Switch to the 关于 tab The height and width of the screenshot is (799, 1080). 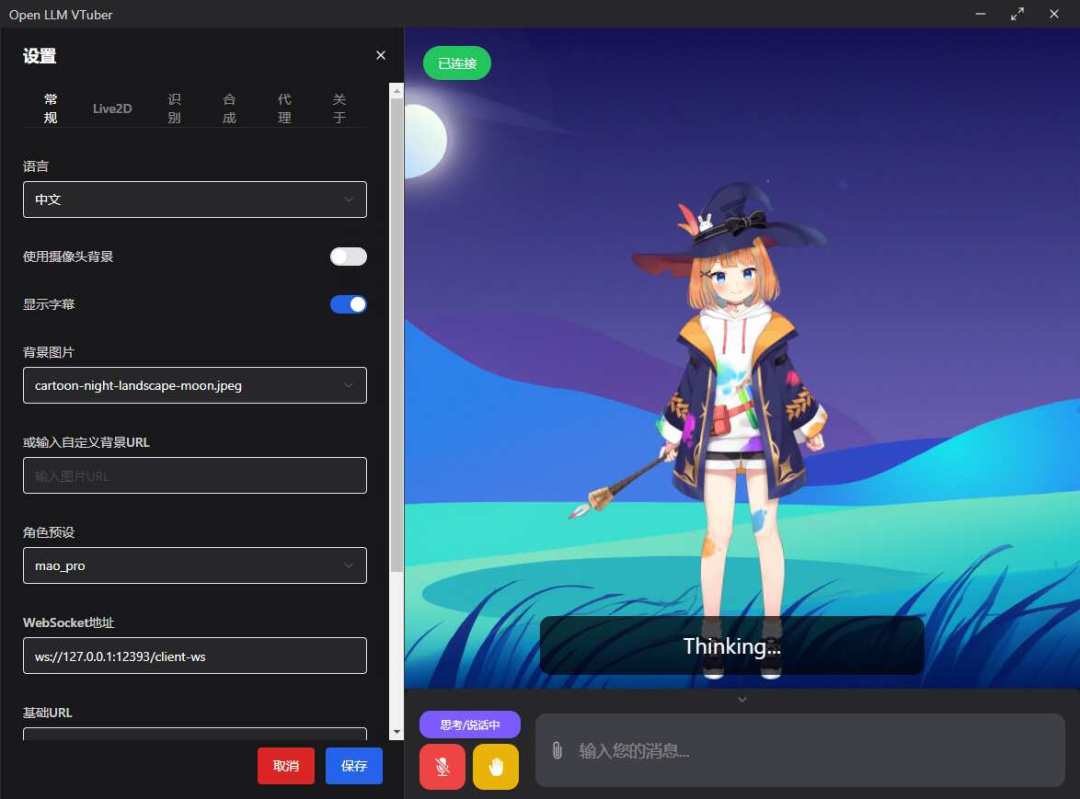[340, 108]
